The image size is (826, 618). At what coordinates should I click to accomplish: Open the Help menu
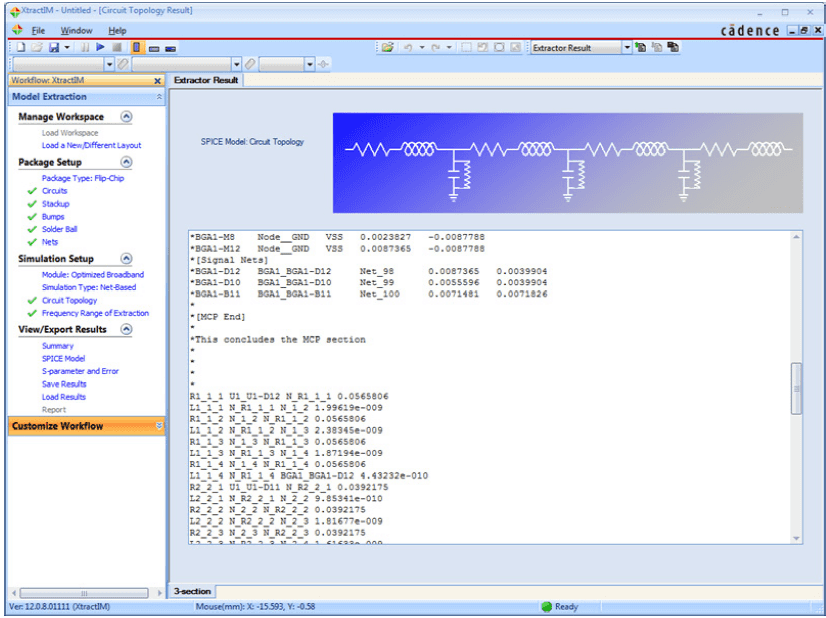117,31
